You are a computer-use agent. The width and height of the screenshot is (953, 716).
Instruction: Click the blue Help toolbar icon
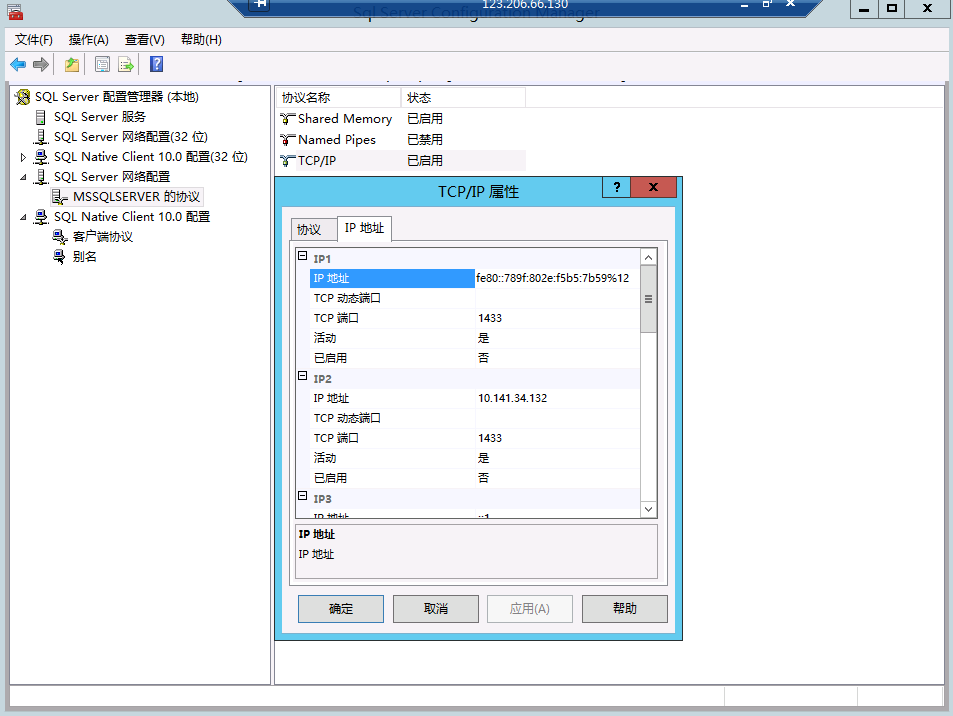156,64
